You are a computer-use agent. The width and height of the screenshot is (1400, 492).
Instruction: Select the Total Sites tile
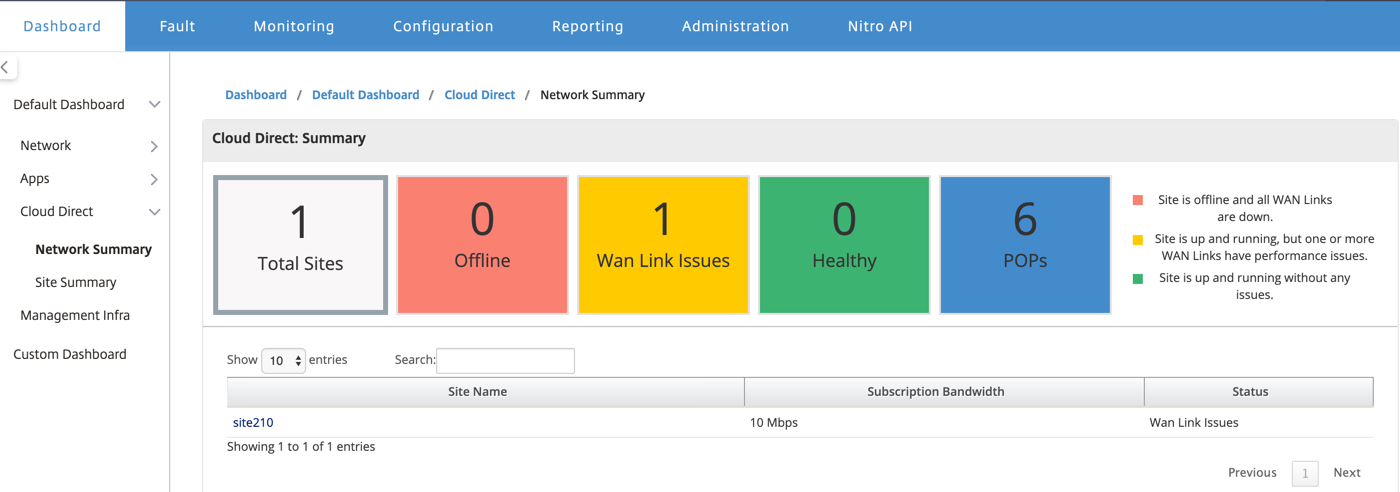(x=300, y=245)
